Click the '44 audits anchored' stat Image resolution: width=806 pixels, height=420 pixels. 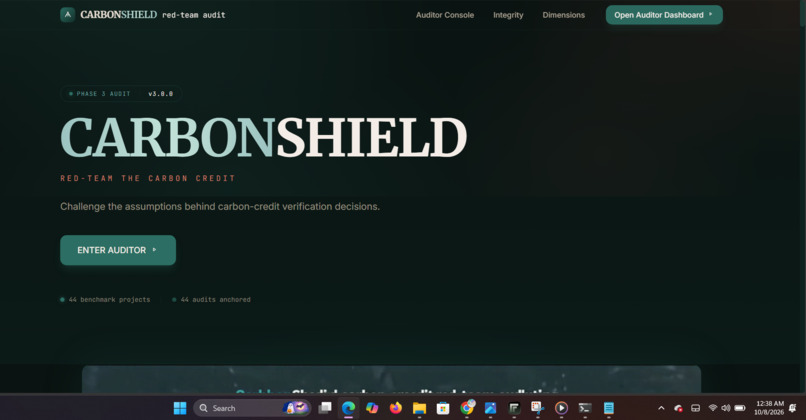[211, 299]
